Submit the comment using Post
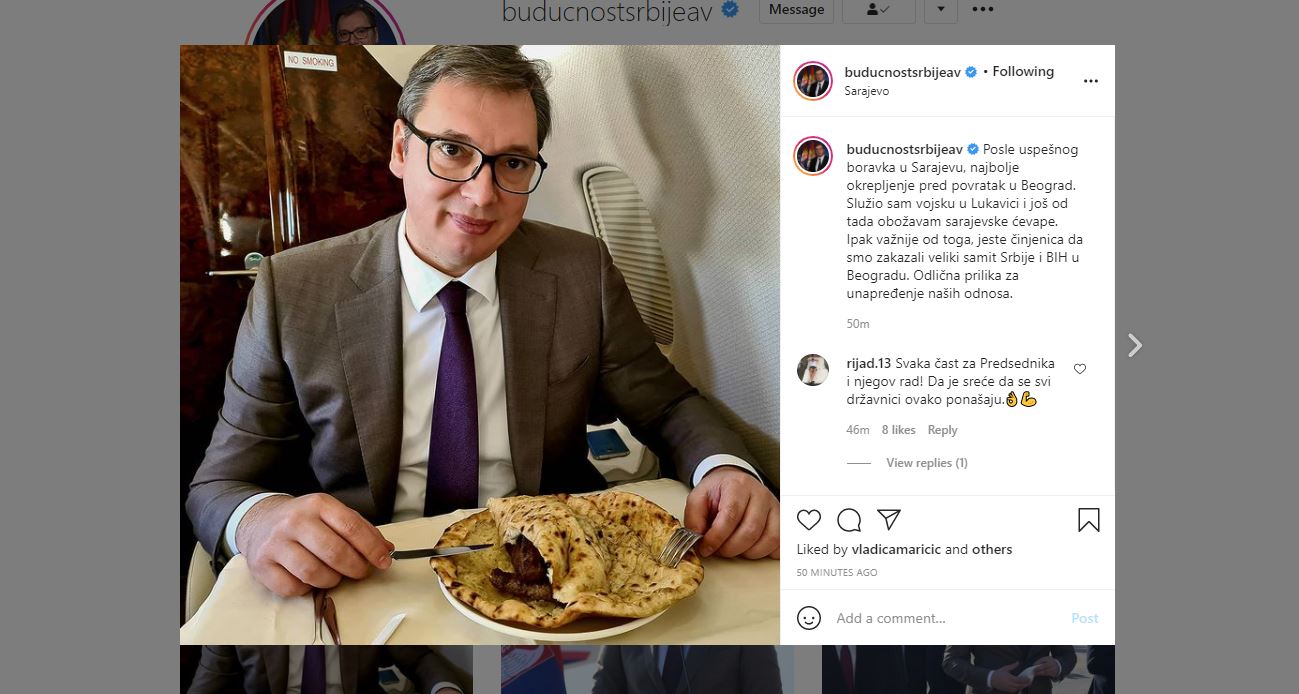Image resolution: width=1299 pixels, height=694 pixels. pos(1084,618)
